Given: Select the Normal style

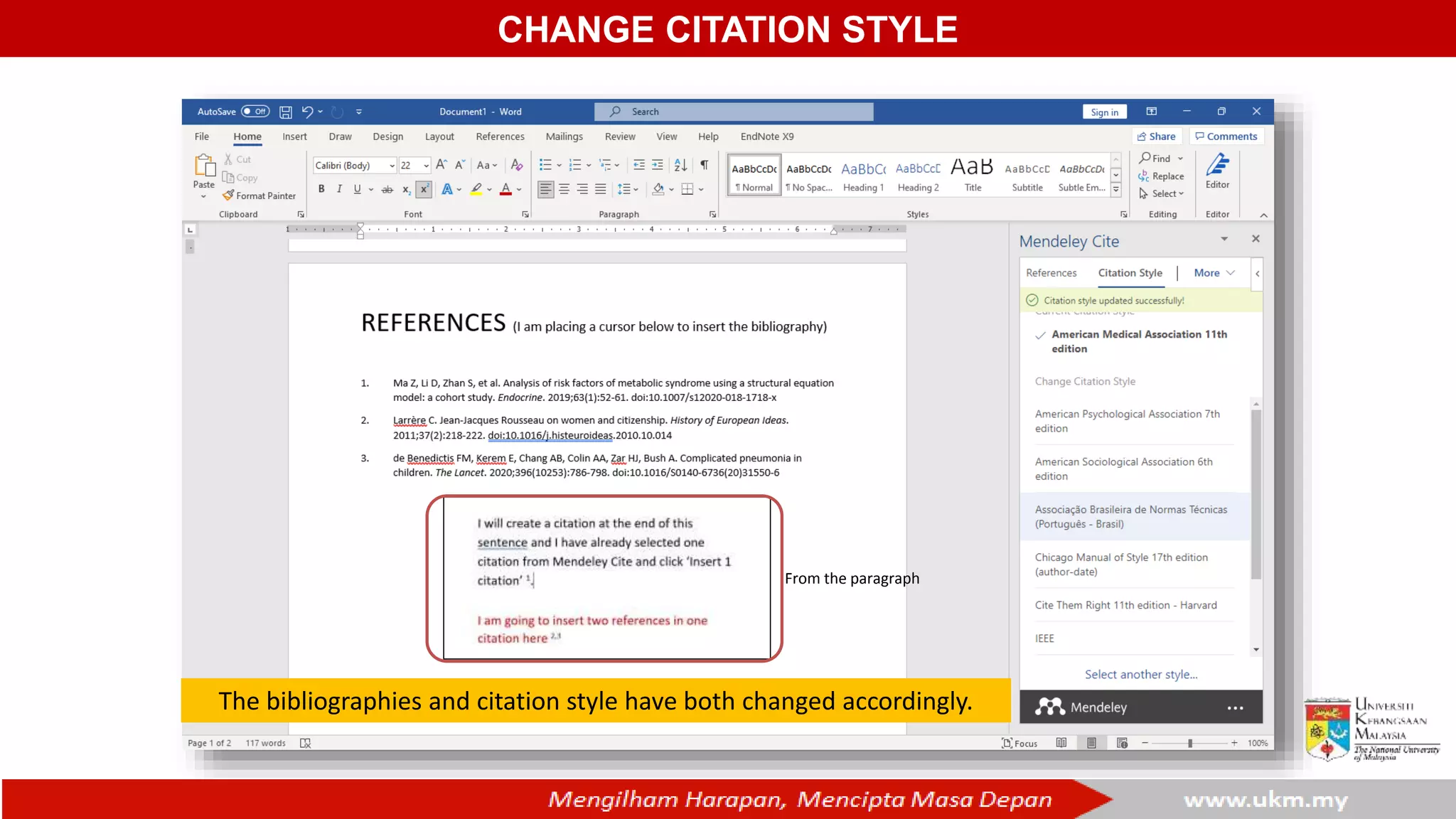Looking at the screenshot, I should tap(754, 176).
